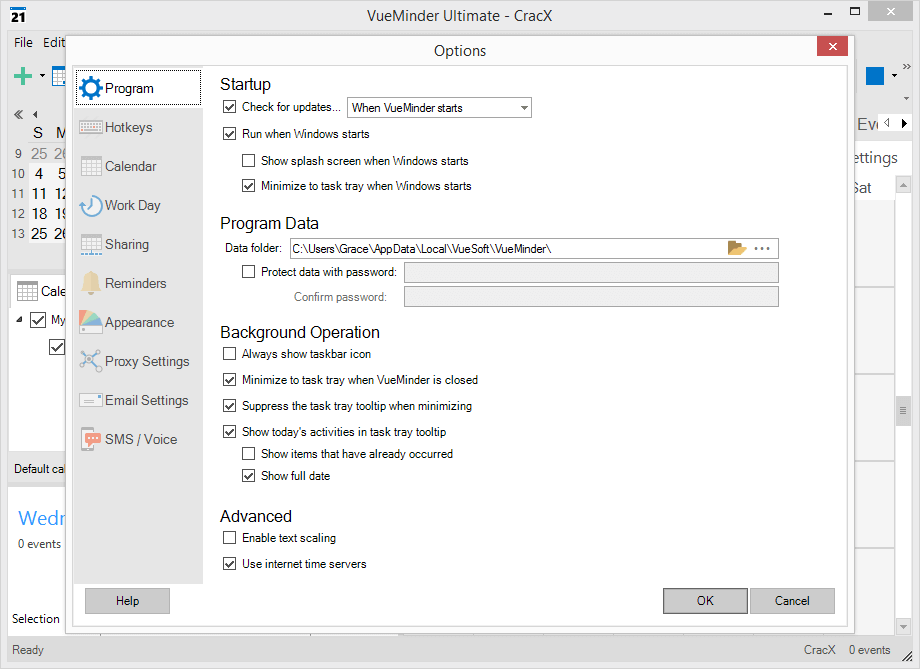This screenshot has height=669, width=920.
Task: Uncheck Show full date
Action: (x=249, y=475)
